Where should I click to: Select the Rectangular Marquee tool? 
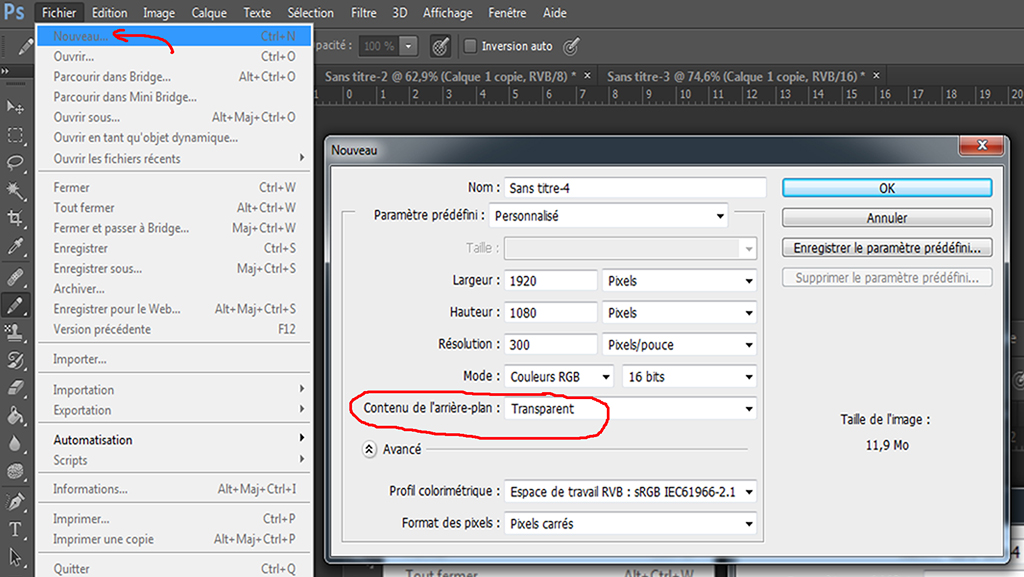tap(14, 135)
